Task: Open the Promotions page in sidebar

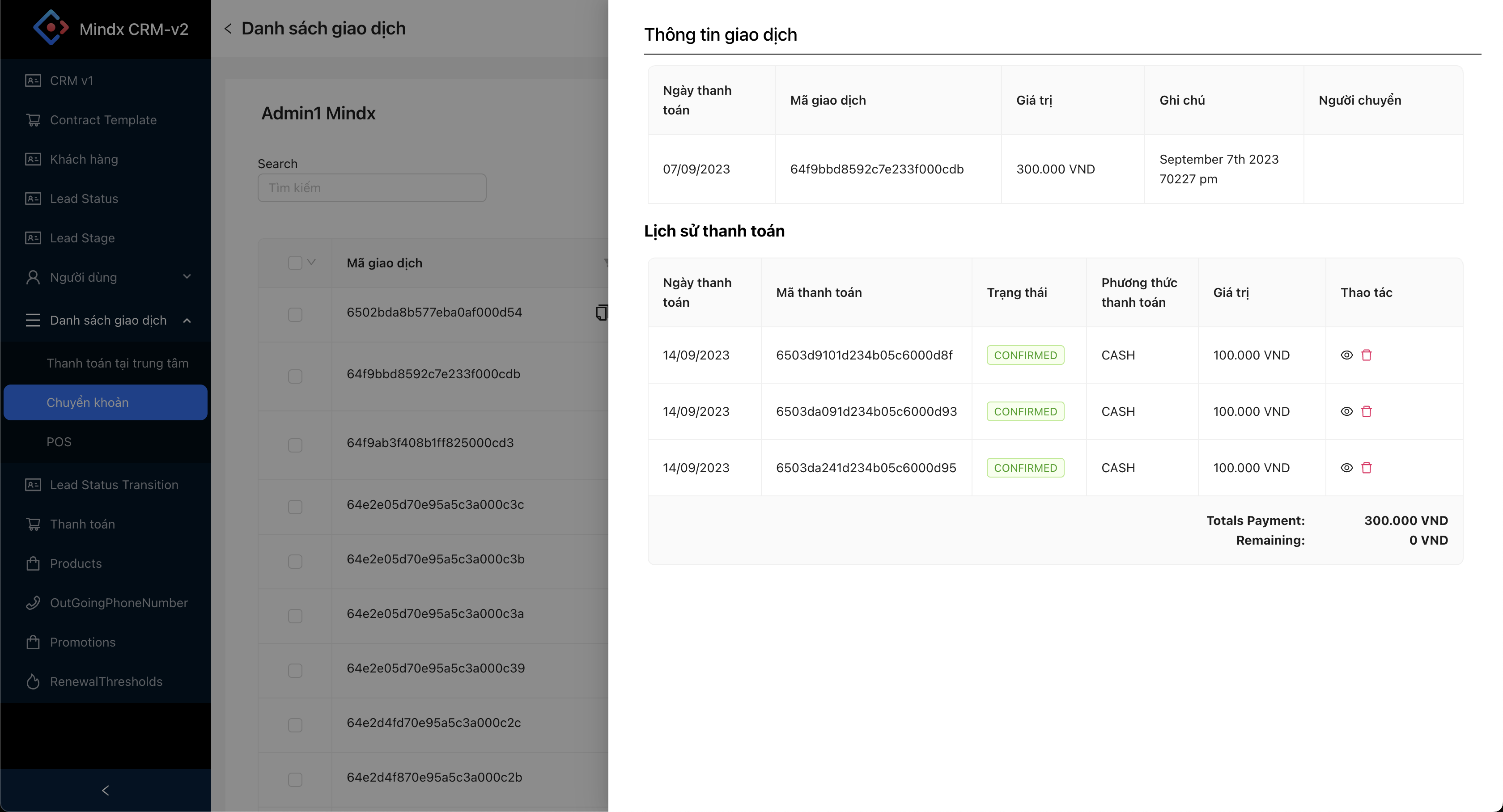Action: tap(82, 642)
